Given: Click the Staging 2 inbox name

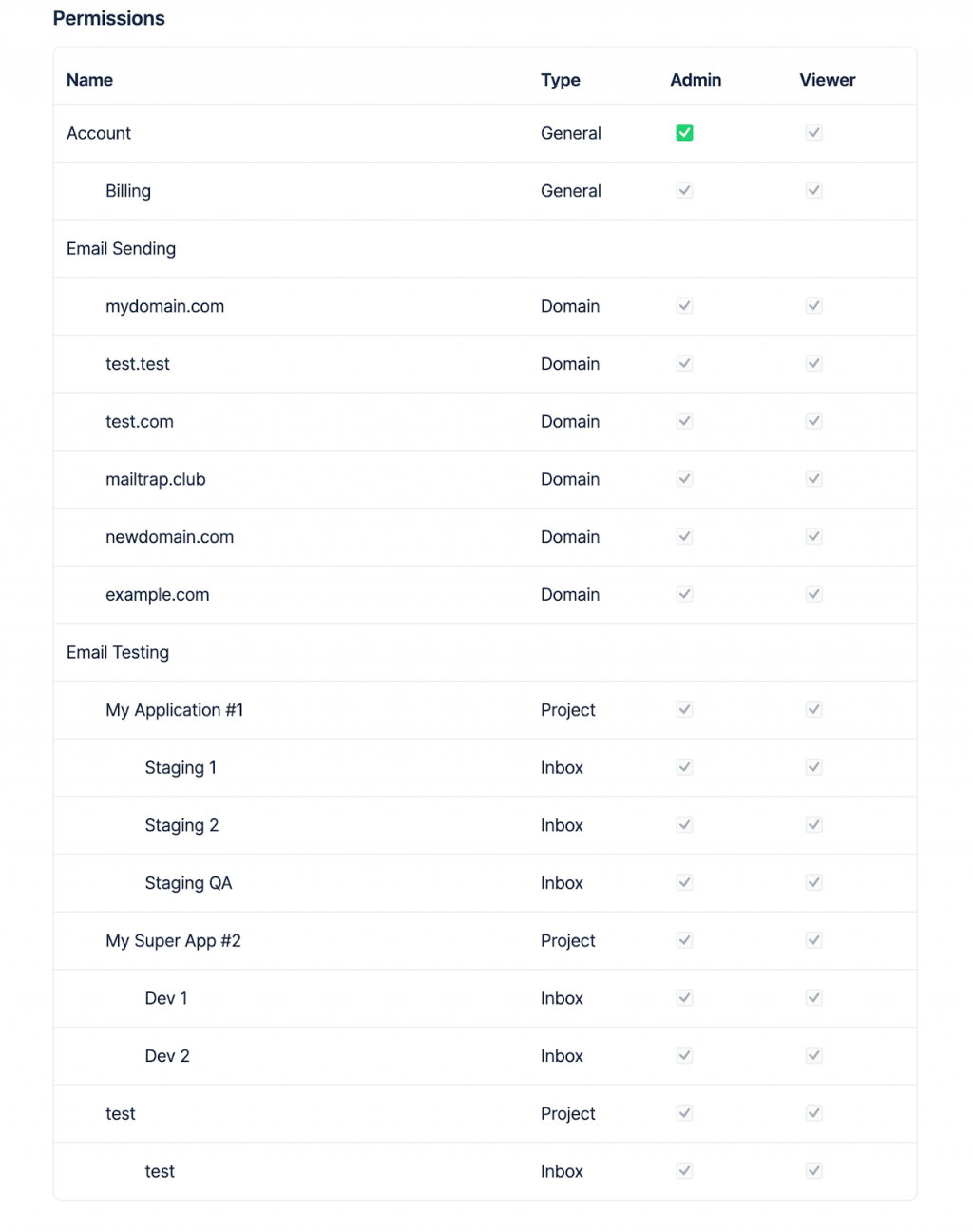Looking at the screenshot, I should point(181,826).
